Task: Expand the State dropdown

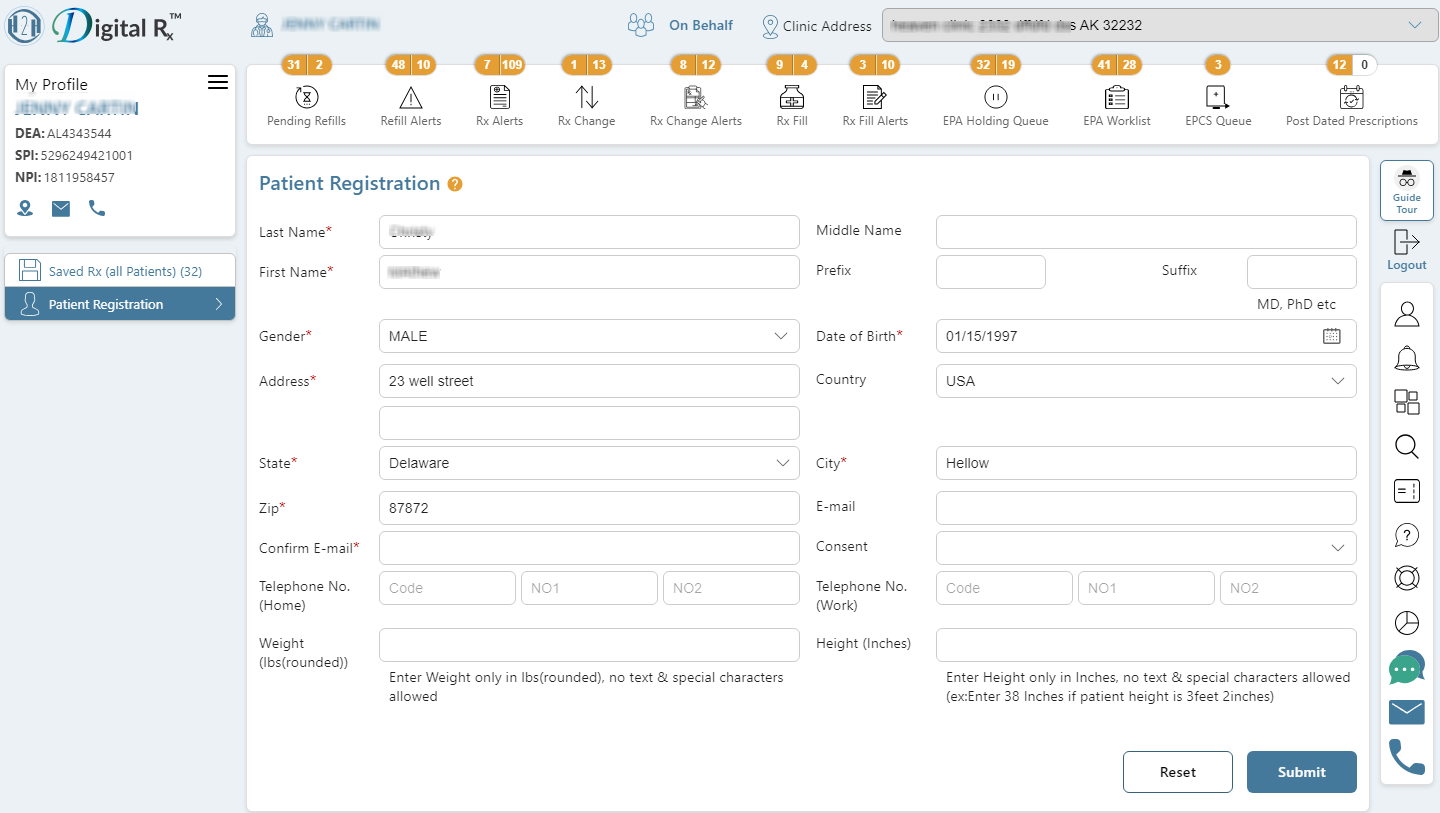Action: pos(589,463)
